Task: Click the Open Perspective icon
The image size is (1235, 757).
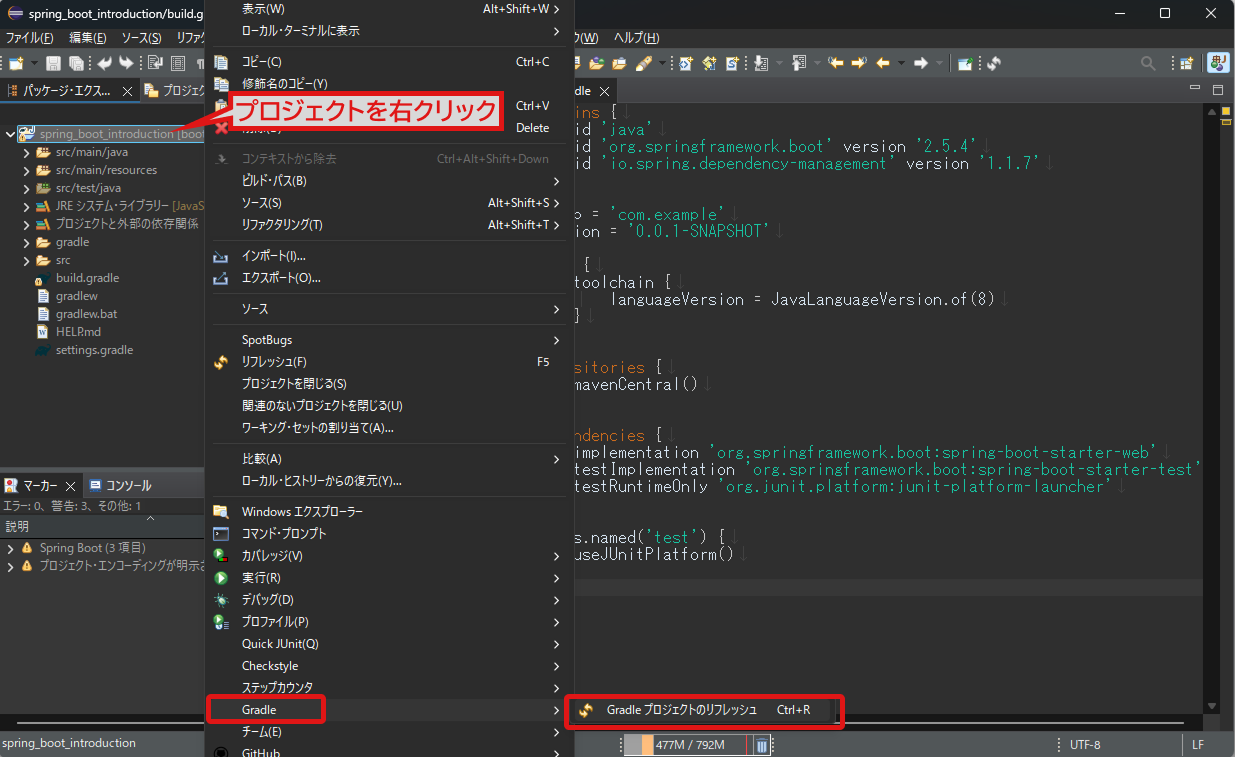Action: 1186,63
